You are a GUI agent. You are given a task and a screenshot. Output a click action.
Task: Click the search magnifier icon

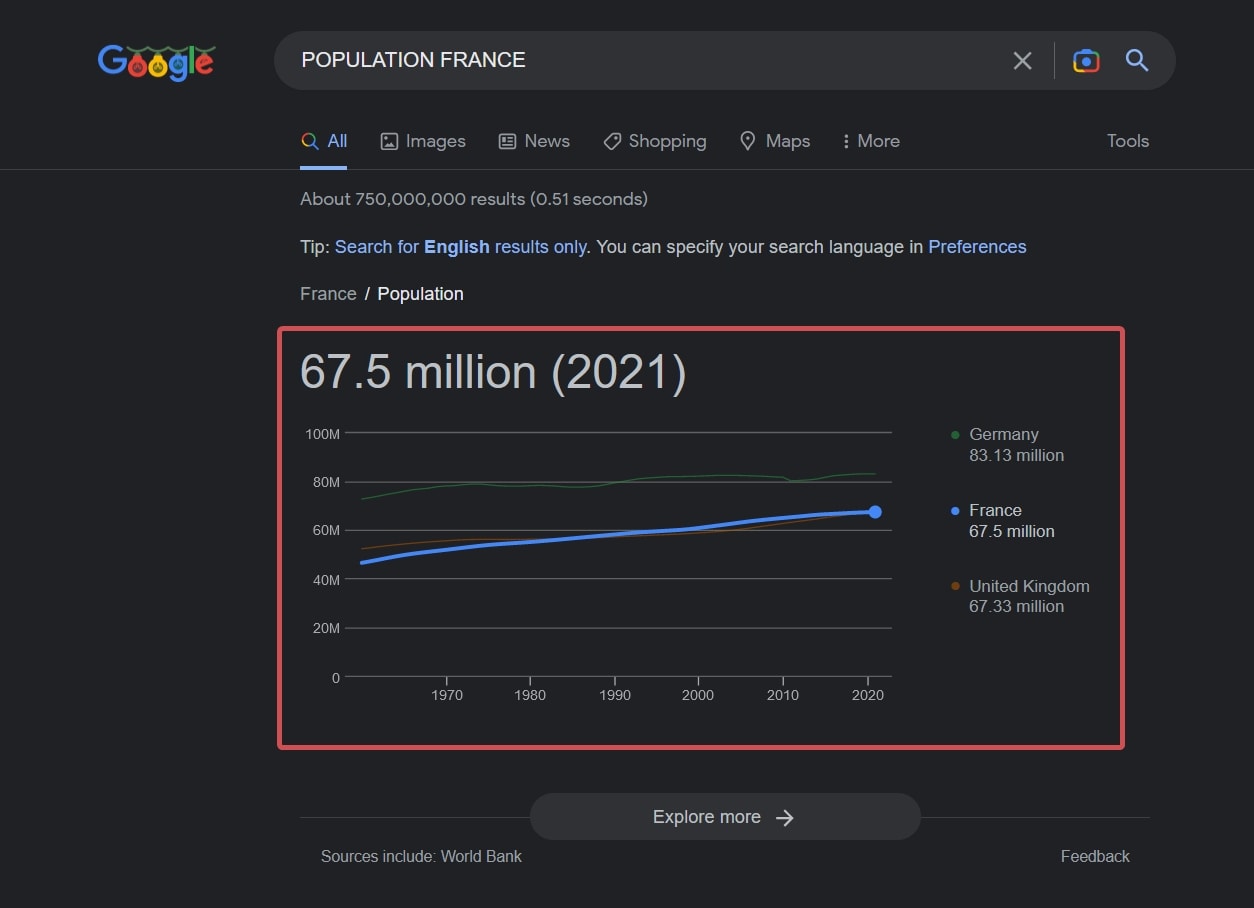tap(1137, 60)
